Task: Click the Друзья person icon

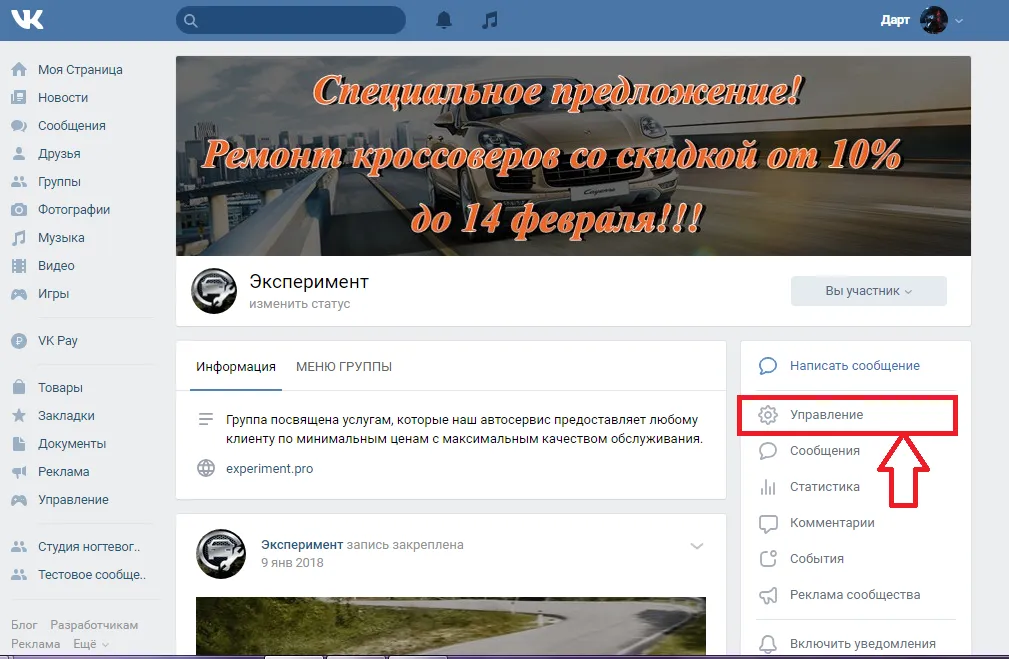Action: pyautogui.click(x=19, y=153)
